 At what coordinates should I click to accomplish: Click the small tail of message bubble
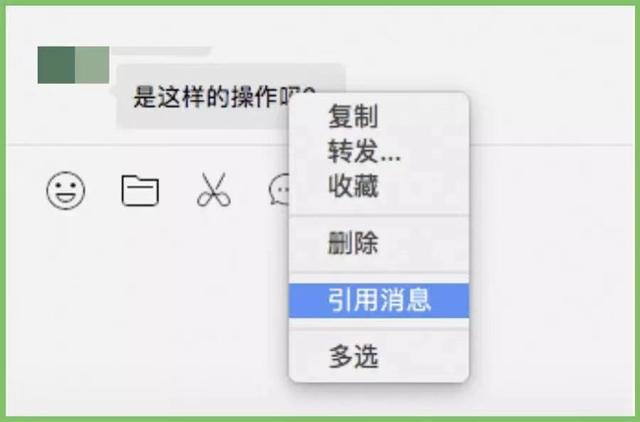click(x=113, y=91)
